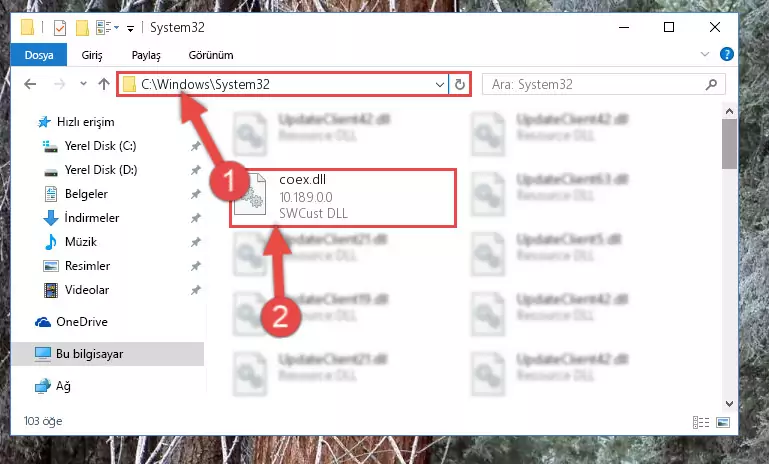This screenshot has width=769, height=464.
Task: Click the New folder quick access icon
Action: coord(82,27)
